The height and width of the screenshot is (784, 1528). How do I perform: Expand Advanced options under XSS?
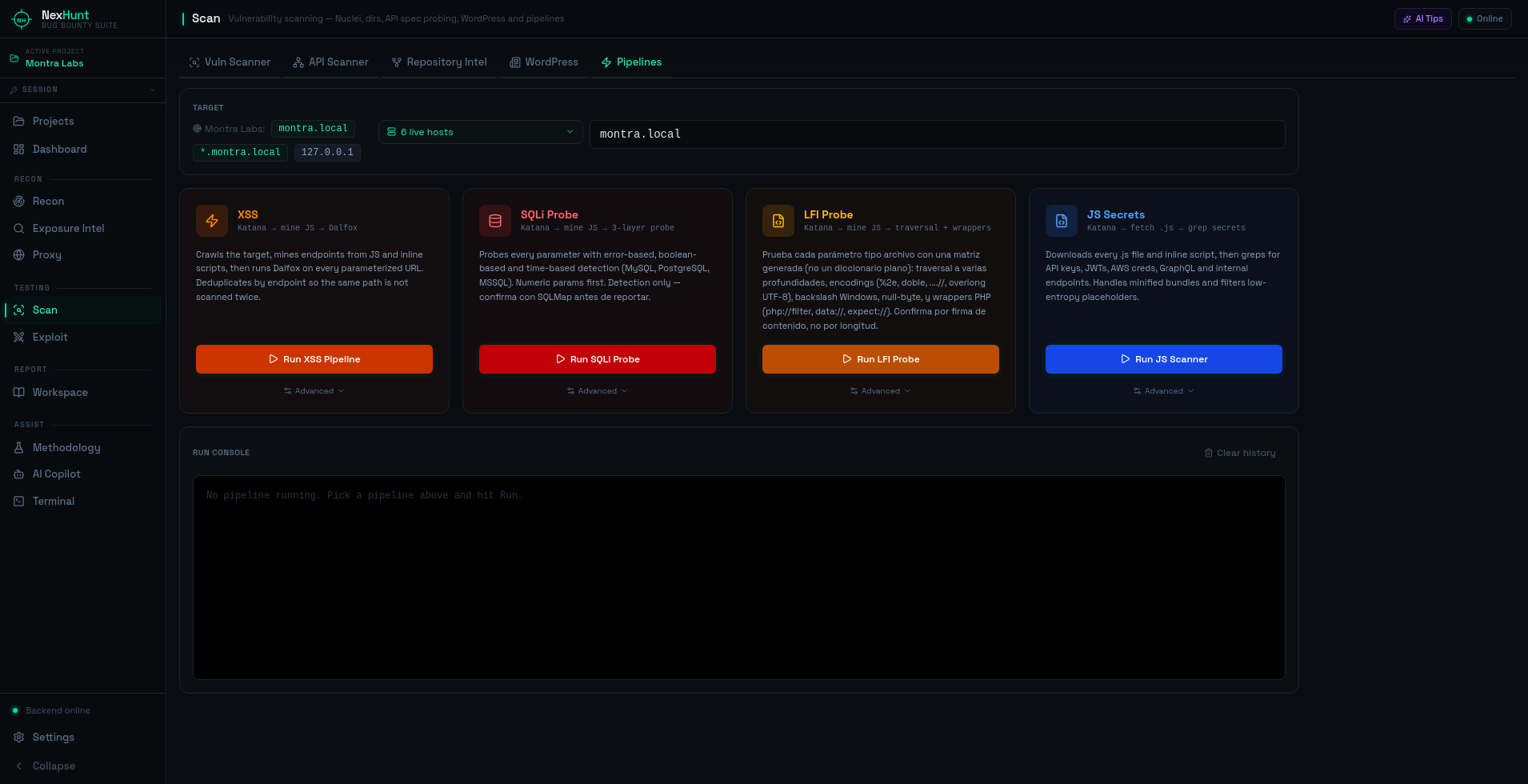click(x=314, y=391)
